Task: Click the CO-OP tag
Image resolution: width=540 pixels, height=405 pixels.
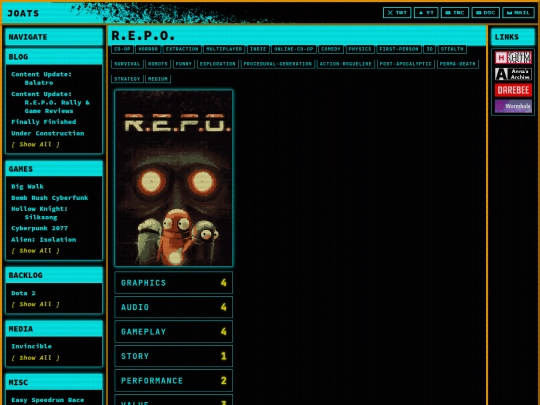Action: [122, 49]
